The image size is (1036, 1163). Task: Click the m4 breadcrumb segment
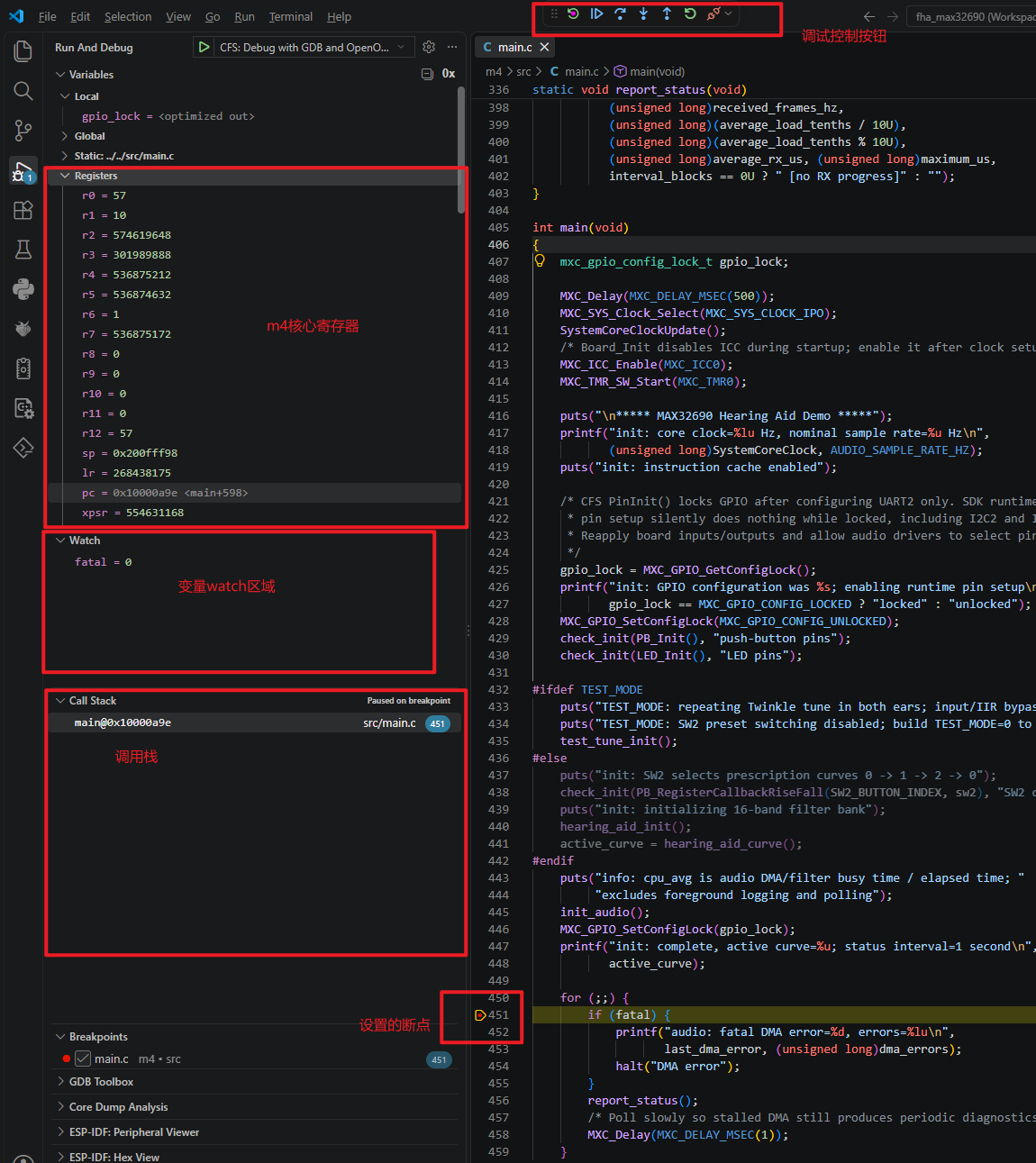point(494,71)
